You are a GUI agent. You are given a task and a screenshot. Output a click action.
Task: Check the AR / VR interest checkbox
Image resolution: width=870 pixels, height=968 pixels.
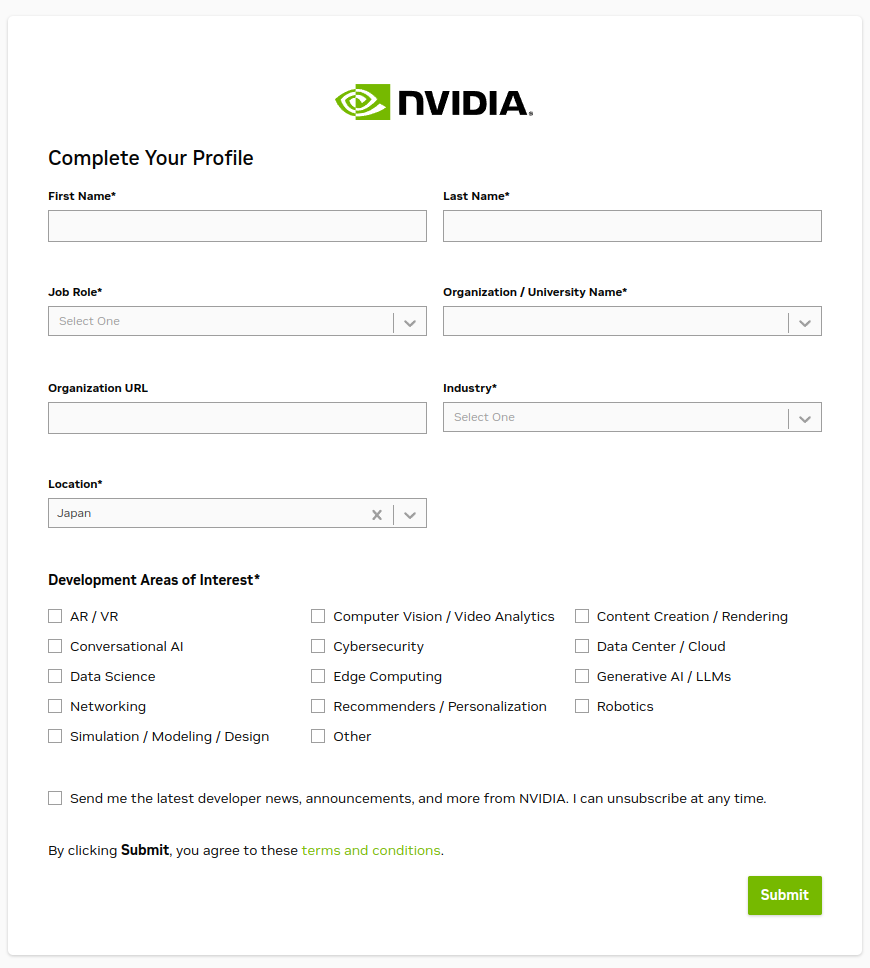[x=55, y=616]
